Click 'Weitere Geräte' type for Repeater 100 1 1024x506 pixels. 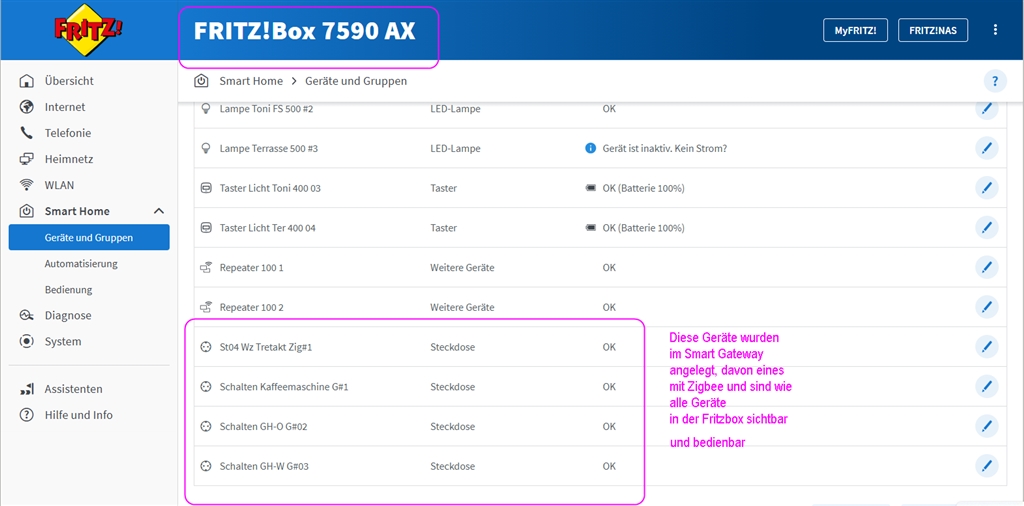click(462, 267)
